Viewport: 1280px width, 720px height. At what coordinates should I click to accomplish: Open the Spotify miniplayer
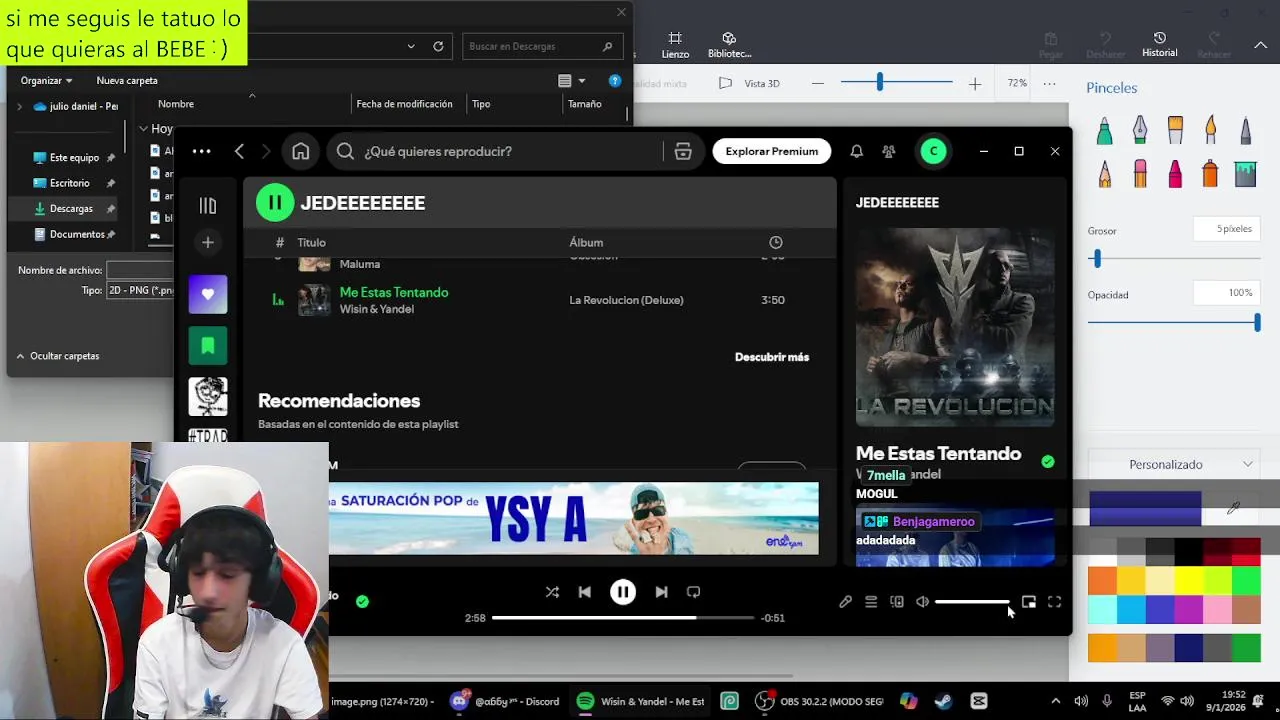coord(1028,602)
